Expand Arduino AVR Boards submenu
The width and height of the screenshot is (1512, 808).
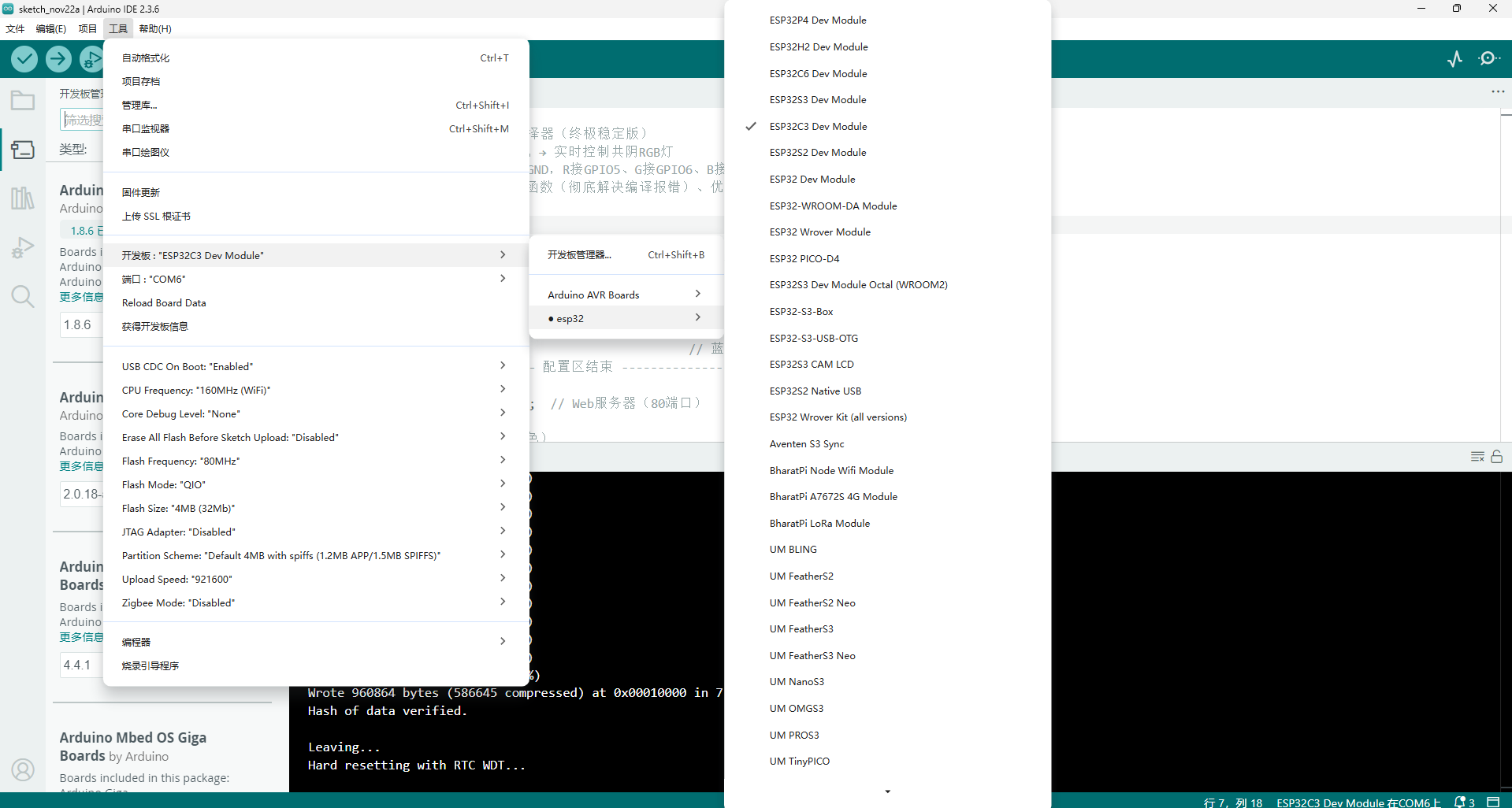(x=626, y=295)
